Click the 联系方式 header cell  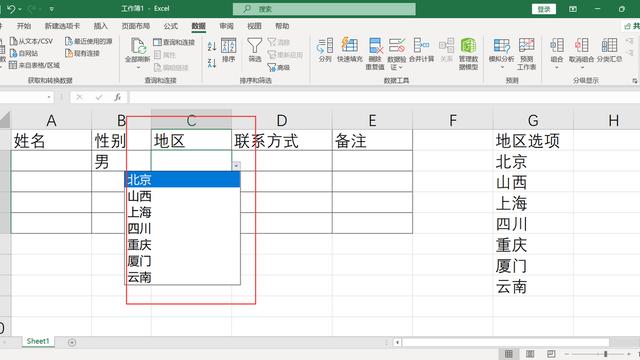282,140
